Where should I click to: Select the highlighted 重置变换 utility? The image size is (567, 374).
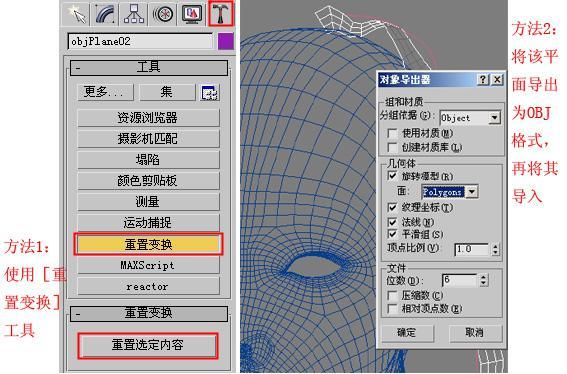(x=148, y=245)
